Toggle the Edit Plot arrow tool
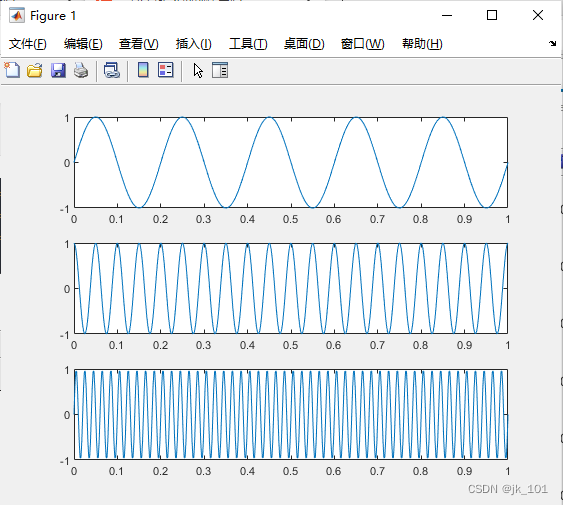The height and width of the screenshot is (505, 563). [x=198, y=70]
